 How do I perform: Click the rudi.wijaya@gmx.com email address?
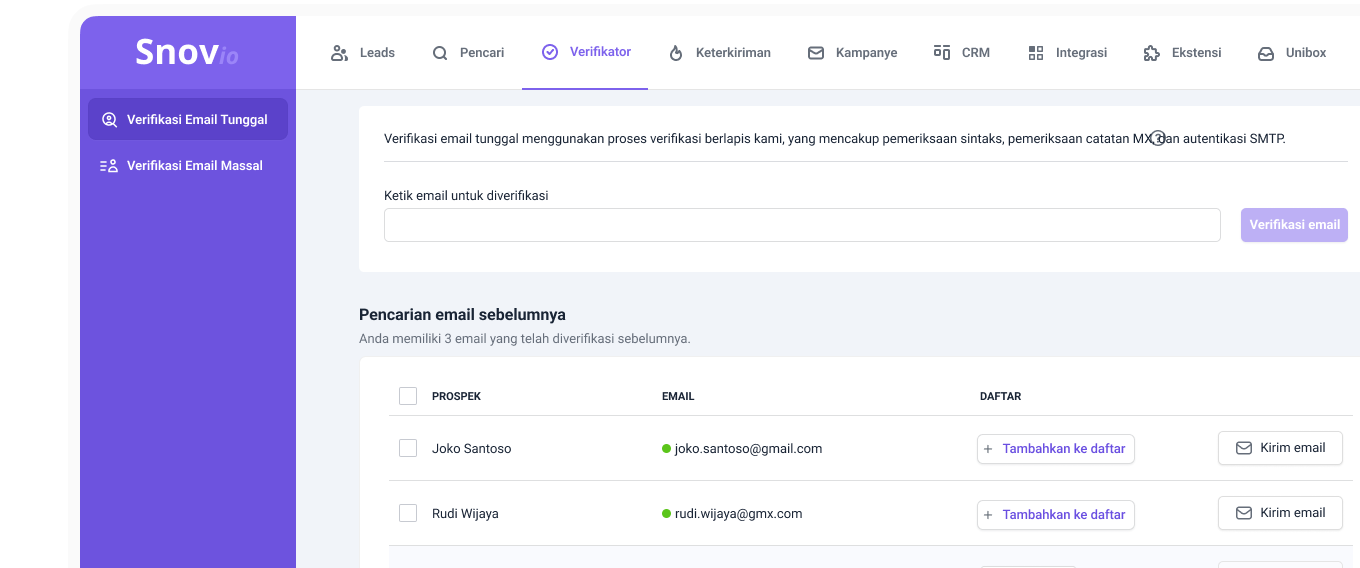pos(738,514)
